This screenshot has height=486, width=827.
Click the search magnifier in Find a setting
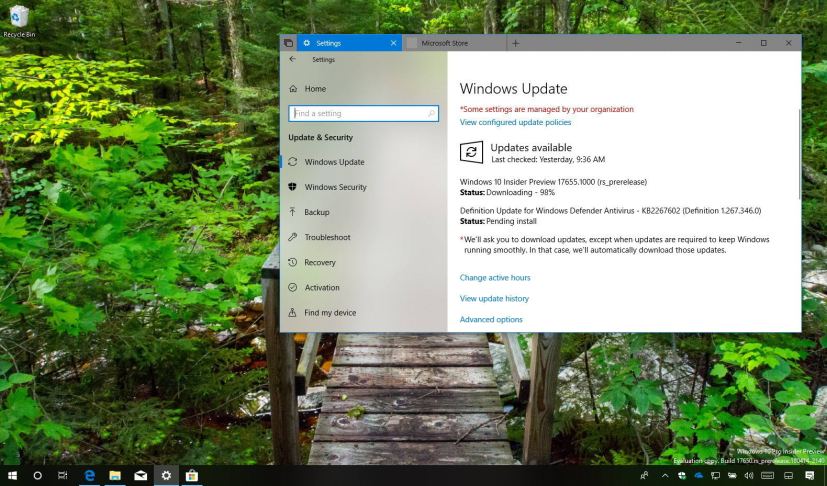point(431,113)
